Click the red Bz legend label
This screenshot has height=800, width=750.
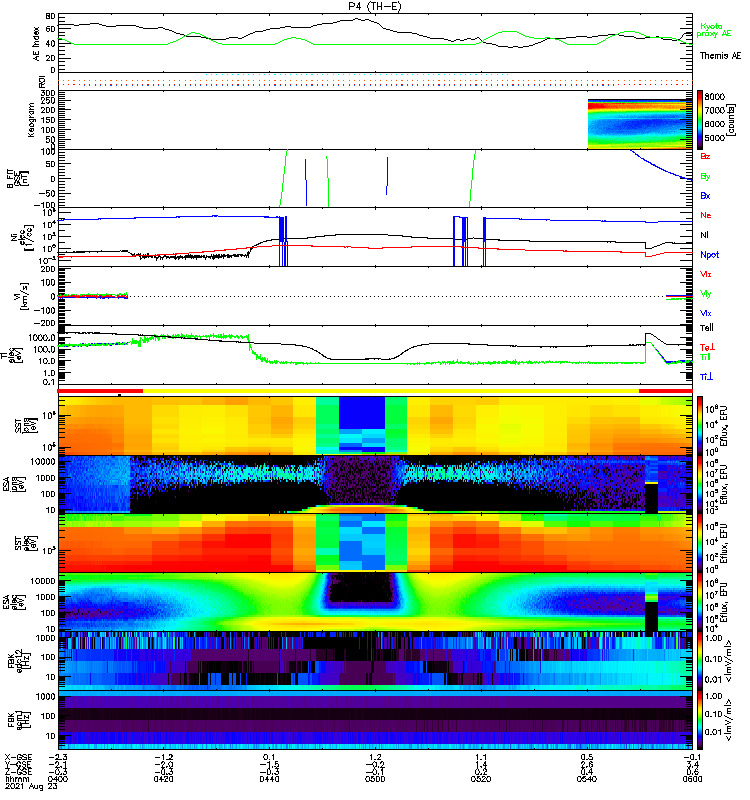[704, 158]
